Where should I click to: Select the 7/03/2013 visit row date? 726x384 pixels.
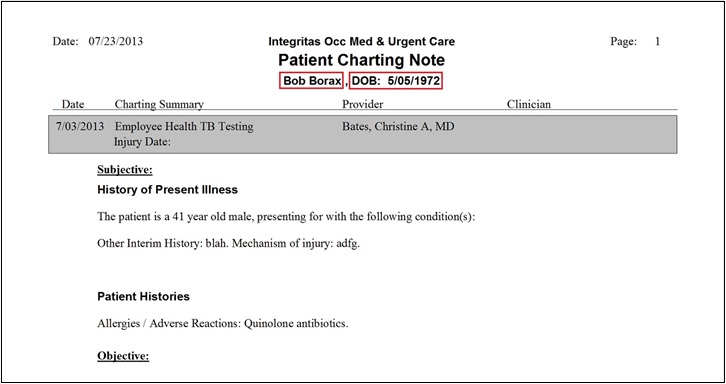coord(80,126)
